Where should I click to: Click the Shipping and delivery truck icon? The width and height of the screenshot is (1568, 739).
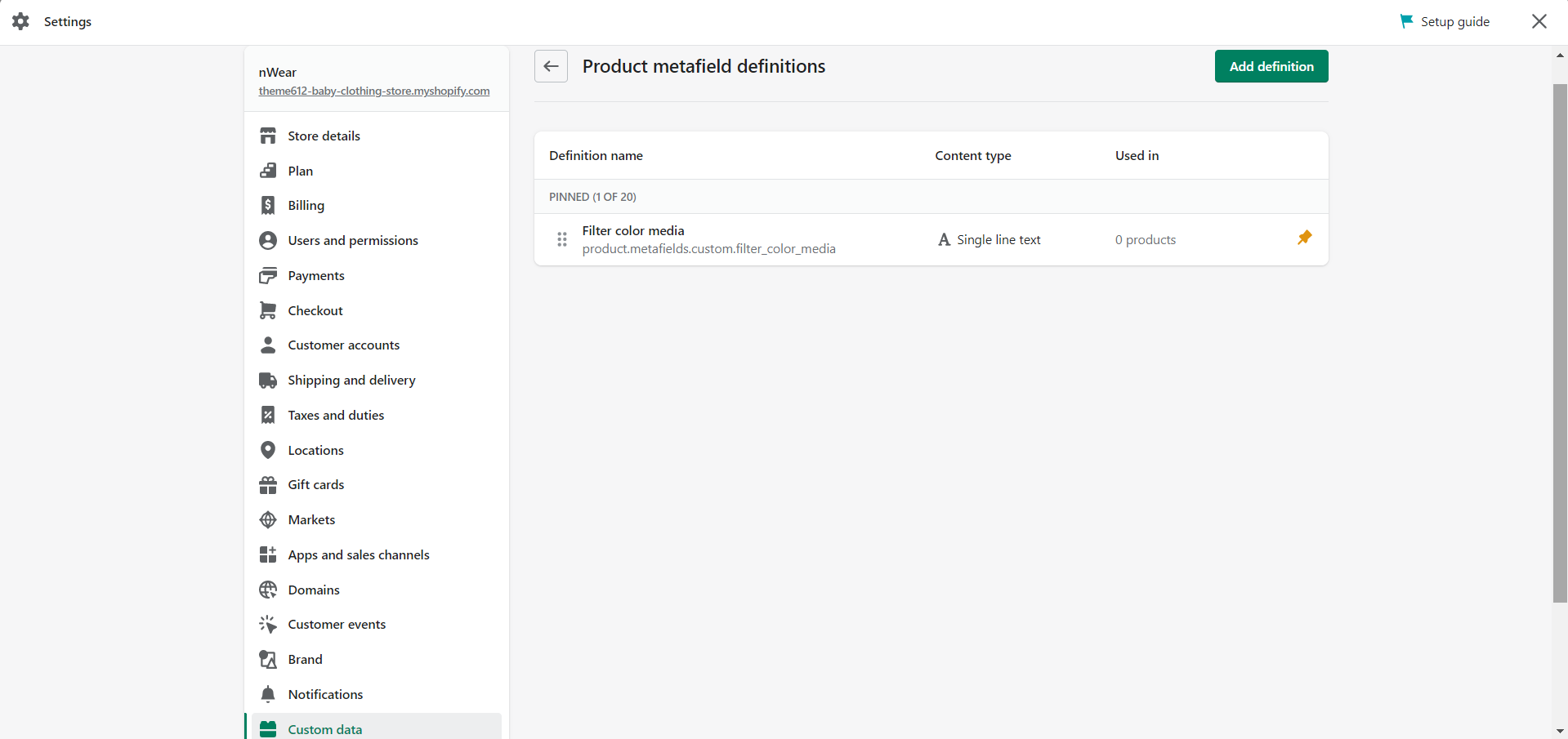point(268,380)
